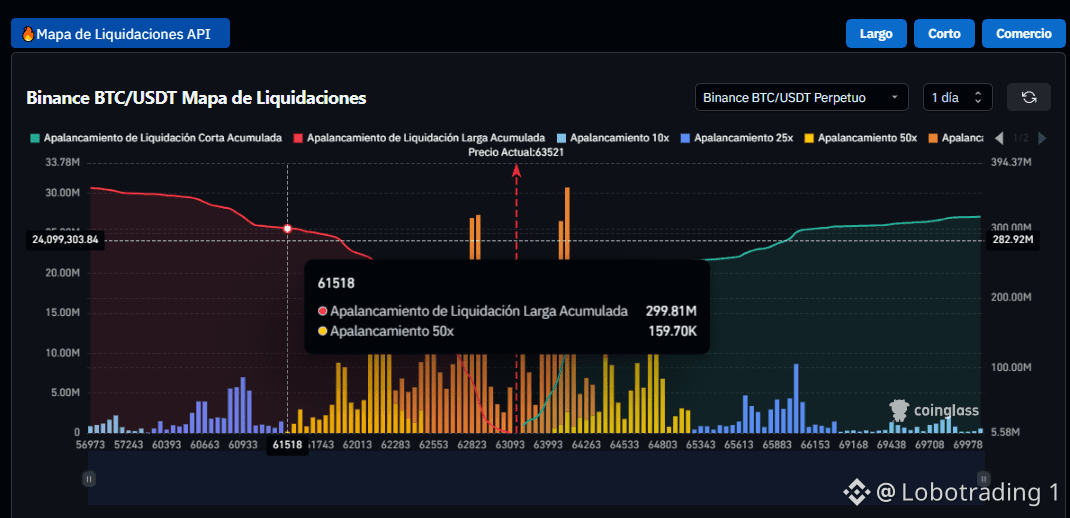
Task: Select the red curve point marker at 61518
Action: tap(287, 229)
